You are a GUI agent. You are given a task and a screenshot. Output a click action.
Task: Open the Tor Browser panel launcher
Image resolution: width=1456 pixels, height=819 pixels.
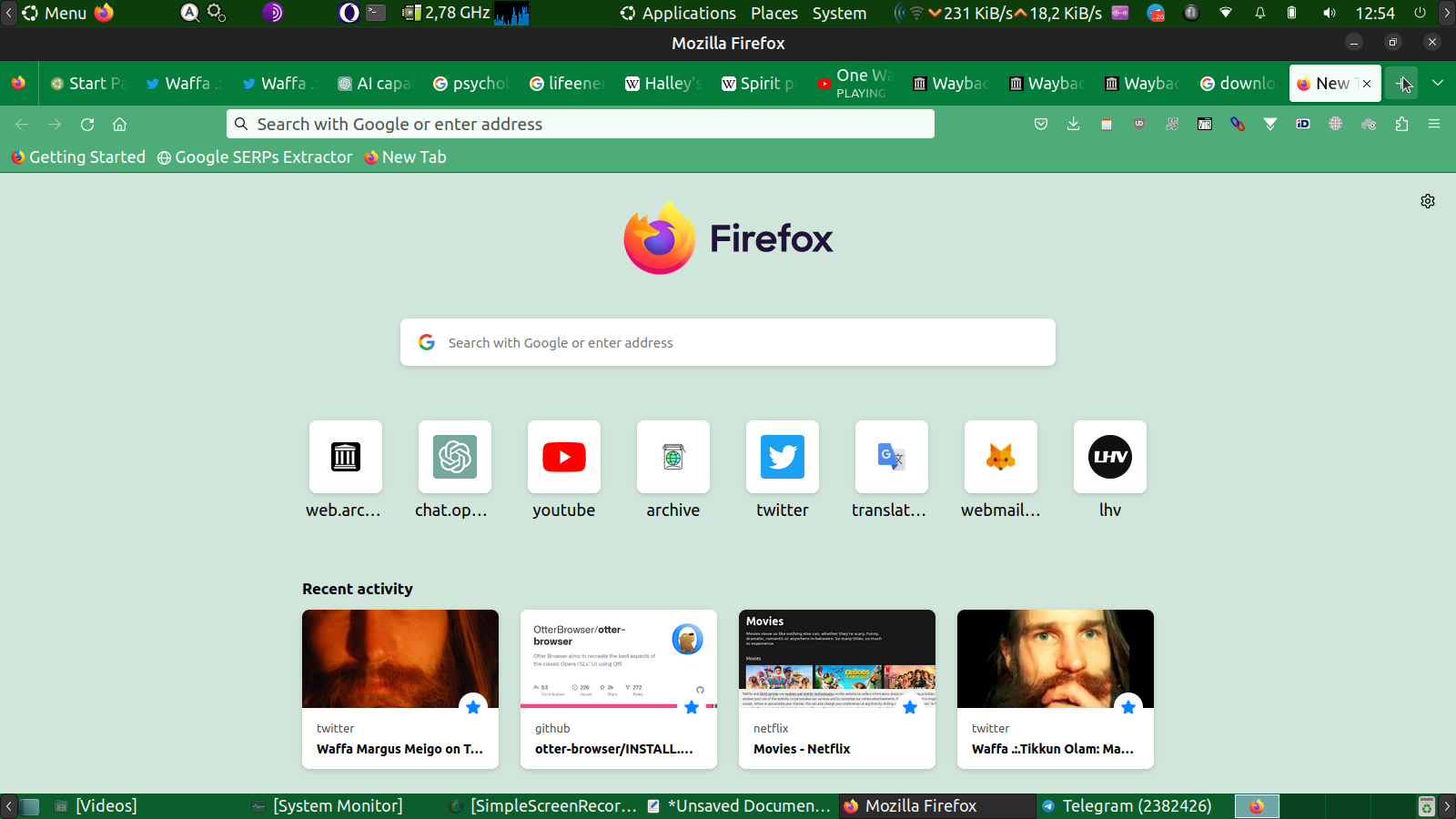(273, 13)
